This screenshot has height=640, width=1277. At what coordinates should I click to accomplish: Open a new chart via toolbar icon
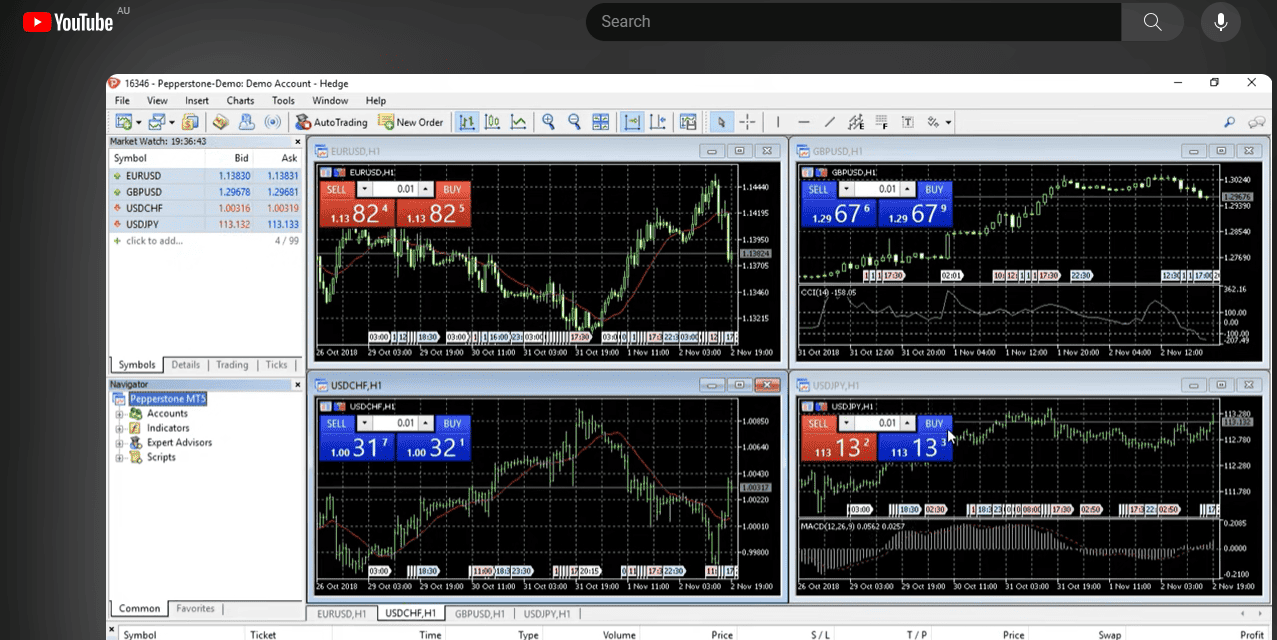coord(124,122)
